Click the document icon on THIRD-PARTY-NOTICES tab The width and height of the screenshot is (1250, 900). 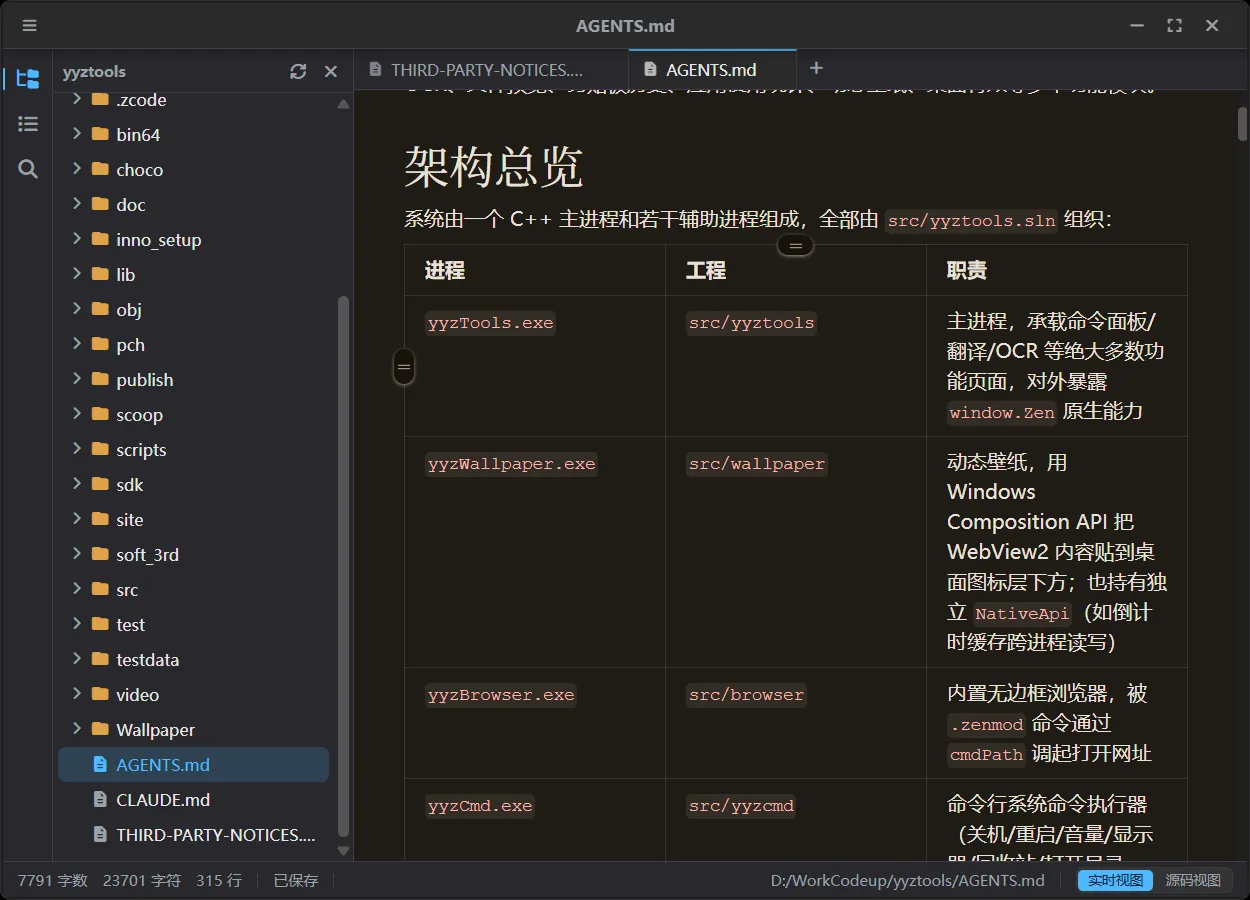coord(375,70)
